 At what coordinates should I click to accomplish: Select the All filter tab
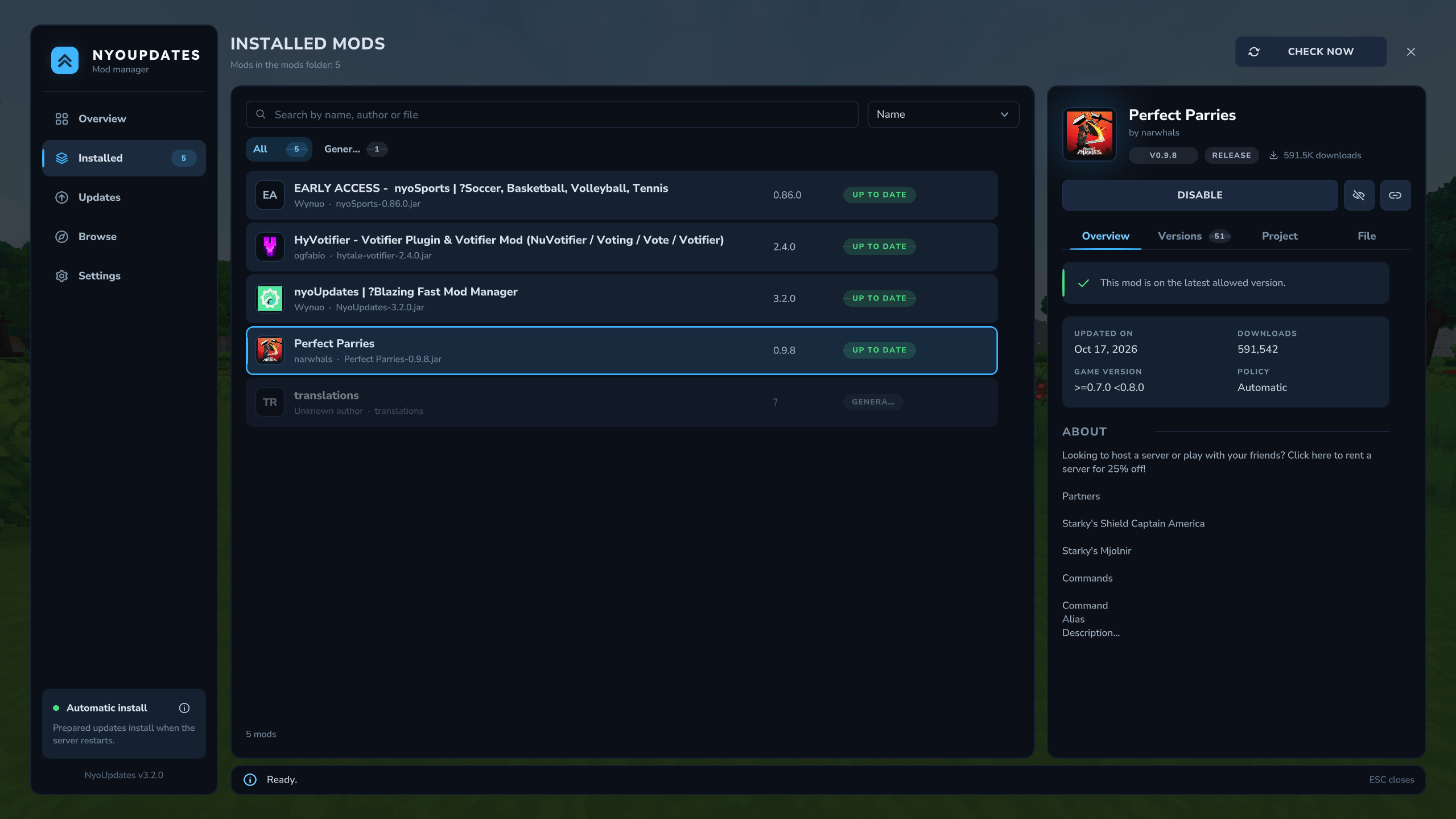click(x=279, y=149)
